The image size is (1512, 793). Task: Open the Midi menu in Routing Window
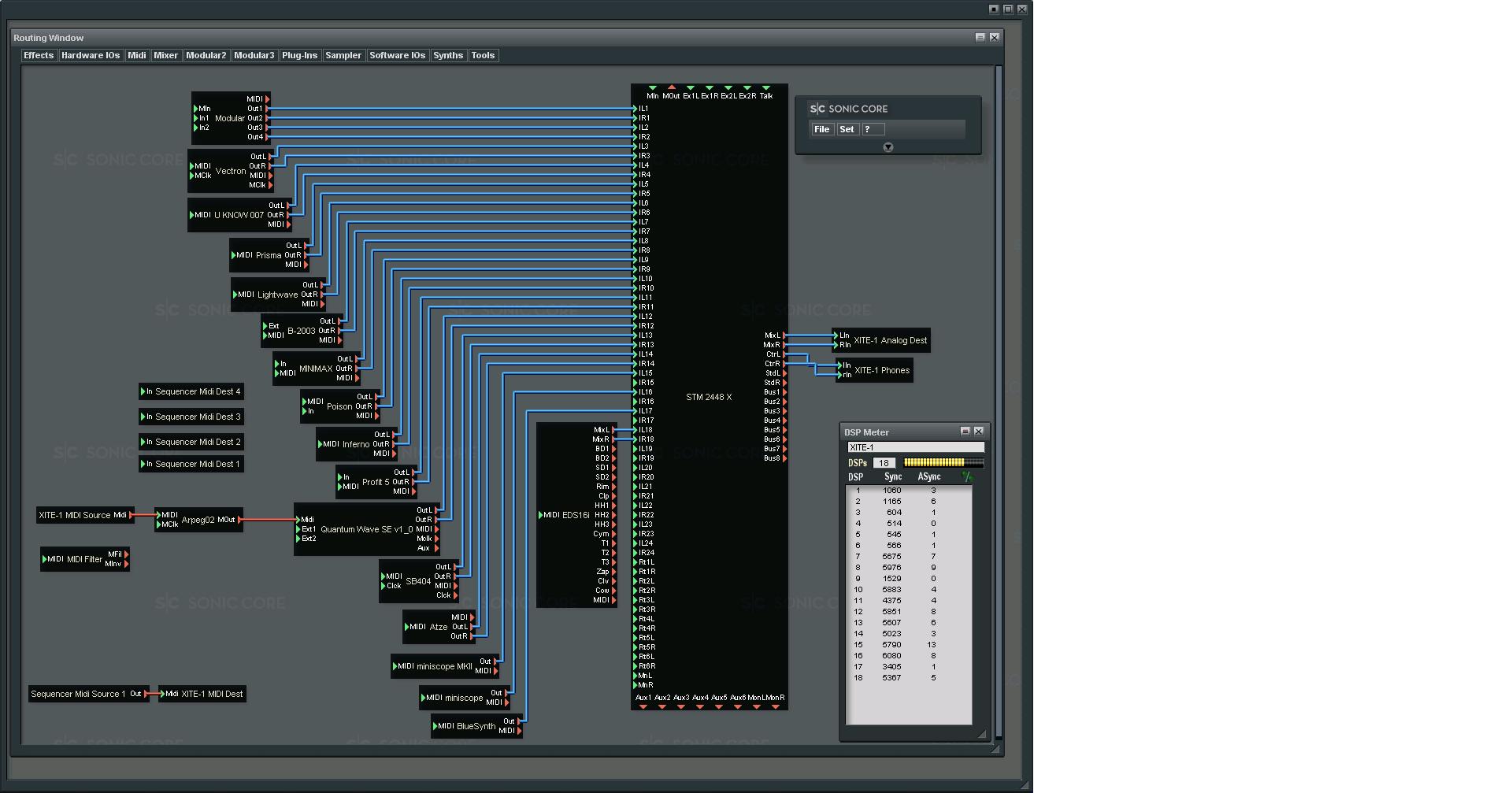[x=137, y=55]
